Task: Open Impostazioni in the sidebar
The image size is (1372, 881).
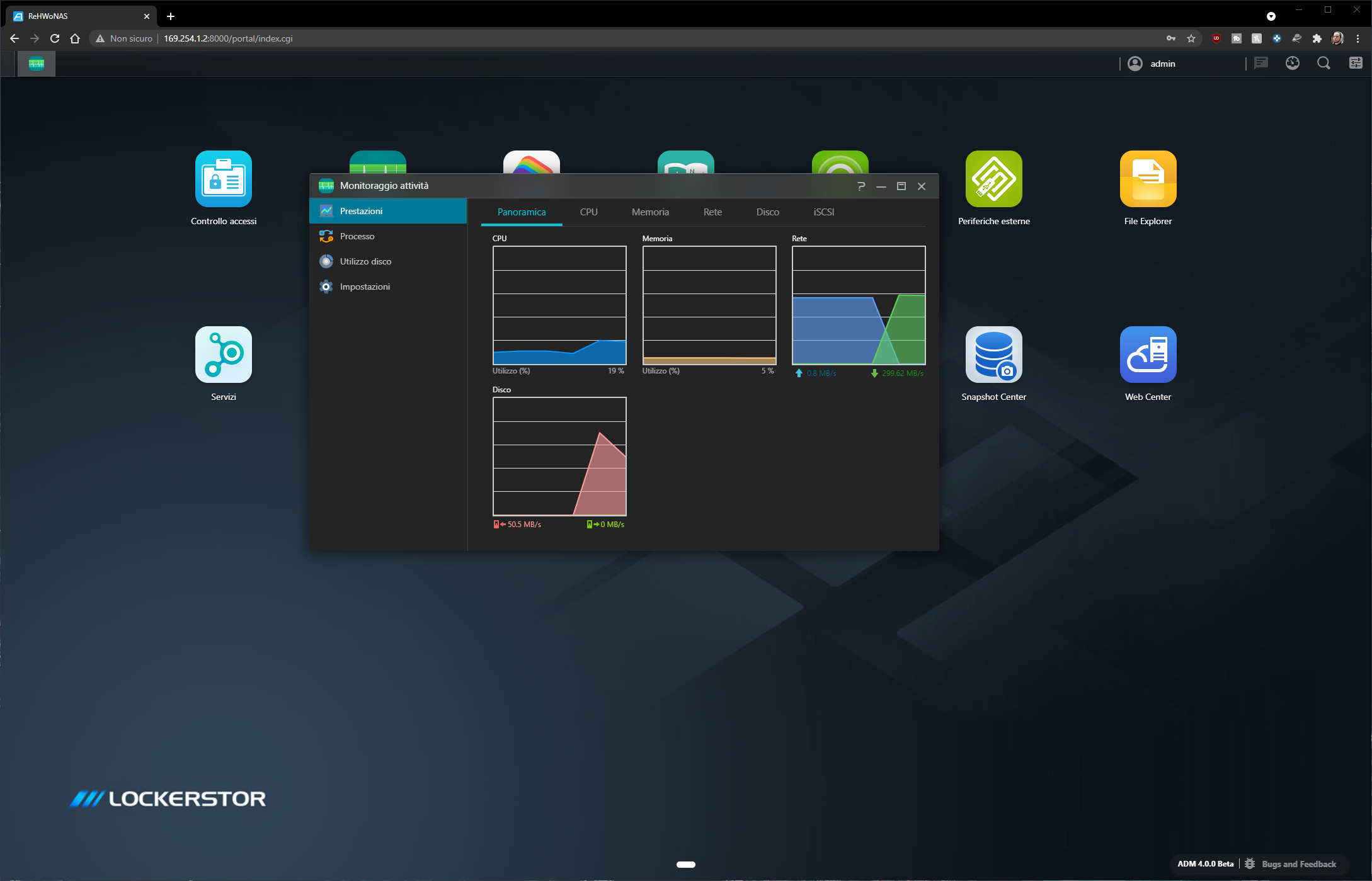Action: click(365, 287)
